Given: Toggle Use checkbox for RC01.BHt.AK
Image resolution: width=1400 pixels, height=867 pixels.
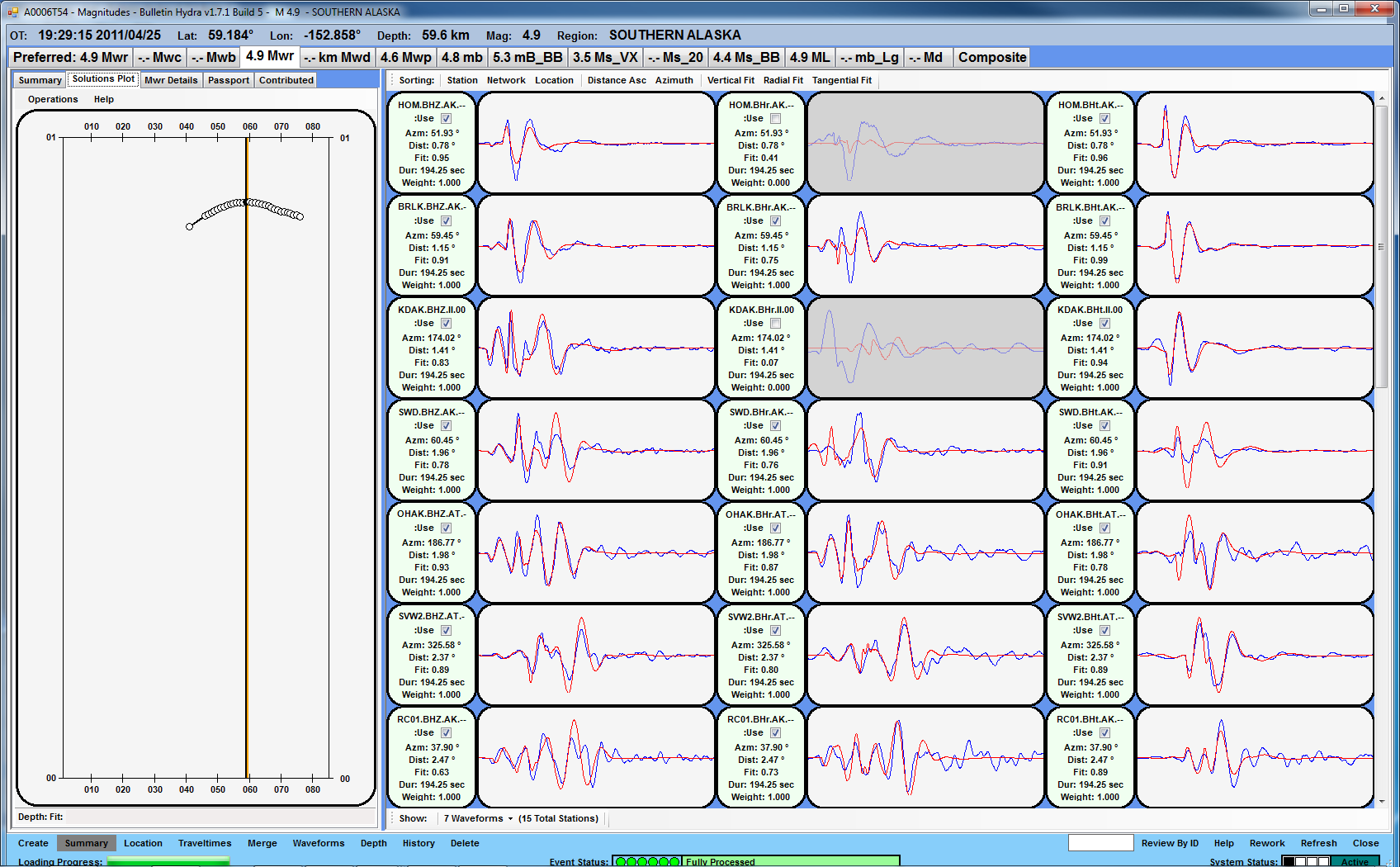Looking at the screenshot, I should pos(1104,733).
